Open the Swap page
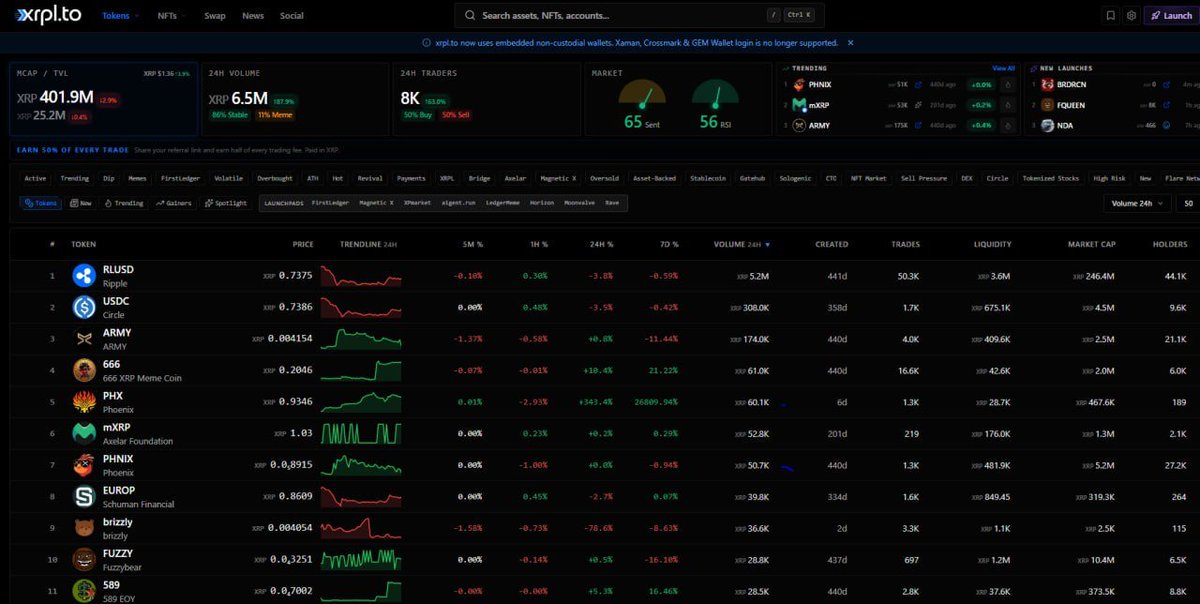The height and width of the screenshot is (604, 1200). pyautogui.click(x=214, y=16)
